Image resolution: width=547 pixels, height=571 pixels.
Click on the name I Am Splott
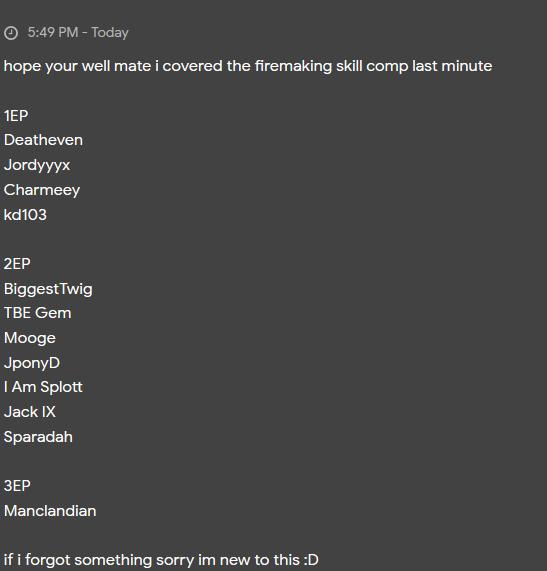(43, 387)
